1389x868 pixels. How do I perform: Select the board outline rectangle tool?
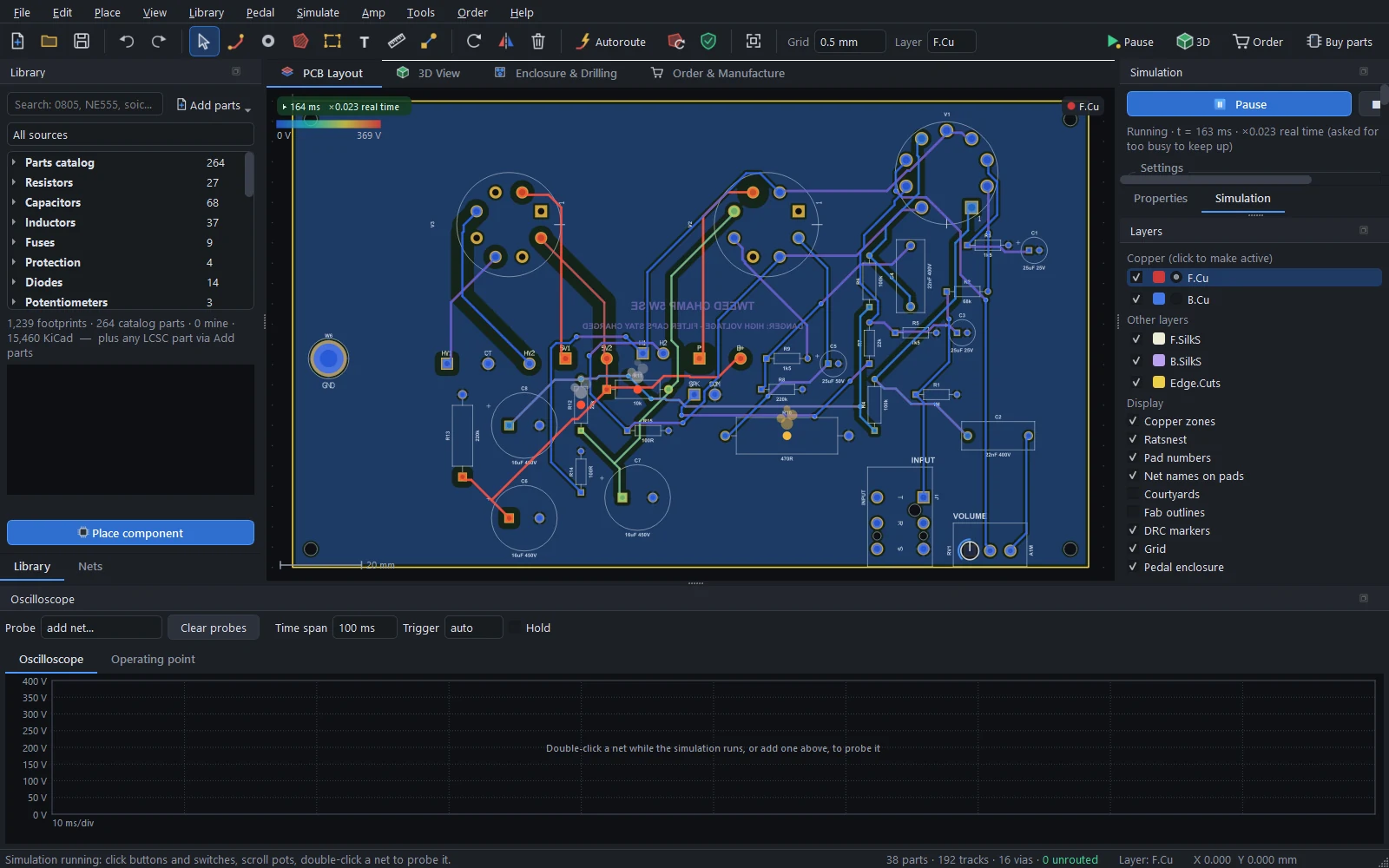tap(332, 41)
